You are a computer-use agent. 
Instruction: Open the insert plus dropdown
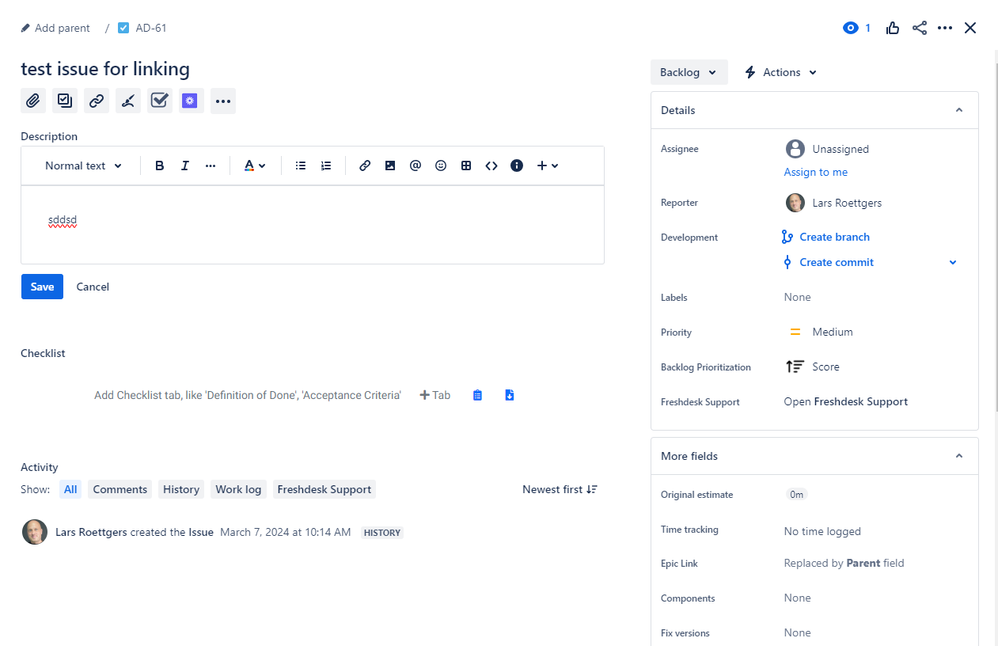pos(547,165)
